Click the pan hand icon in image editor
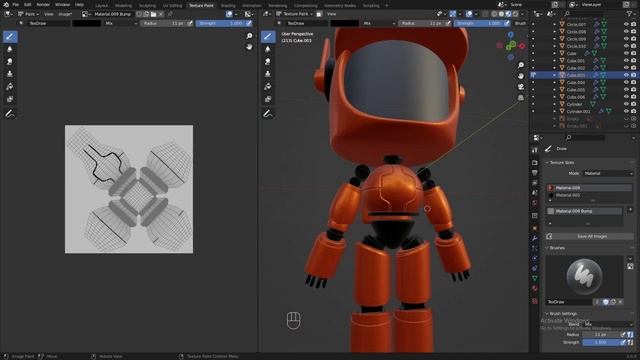Viewport: 640px width, 360px height. click(x=249, y=47)
